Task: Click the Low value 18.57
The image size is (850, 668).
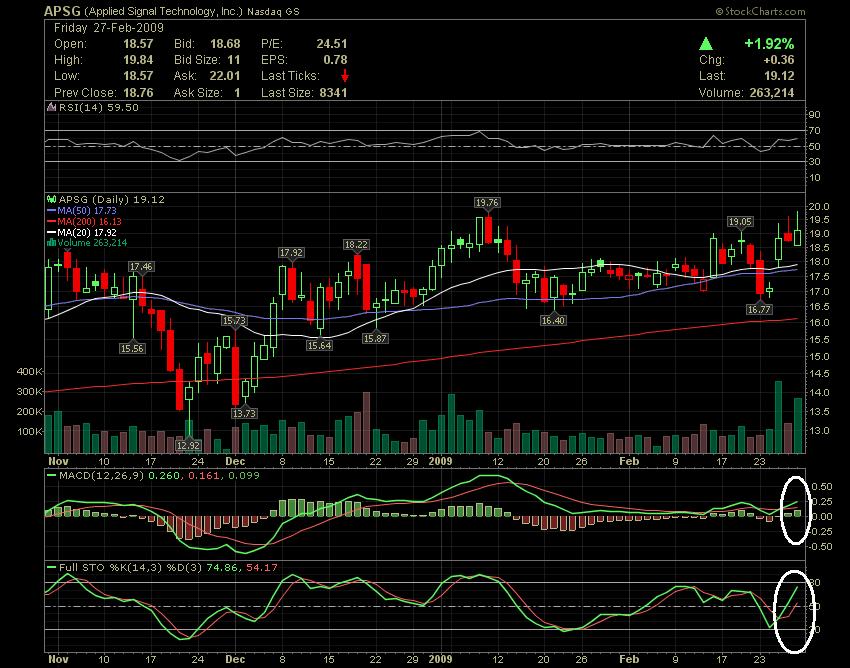Action: tap(138, 76)
